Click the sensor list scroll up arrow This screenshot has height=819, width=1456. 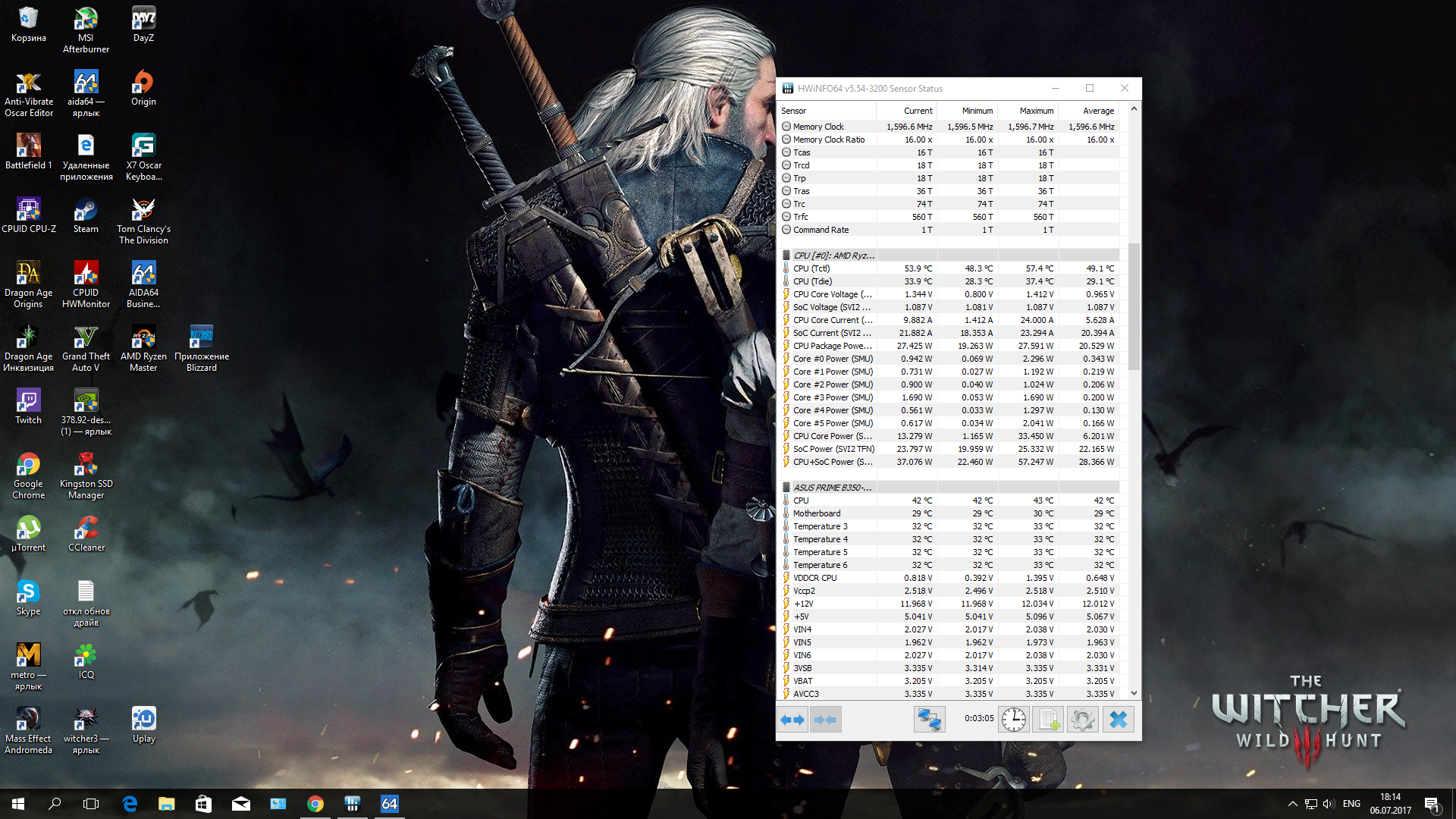coord(1134,109)
